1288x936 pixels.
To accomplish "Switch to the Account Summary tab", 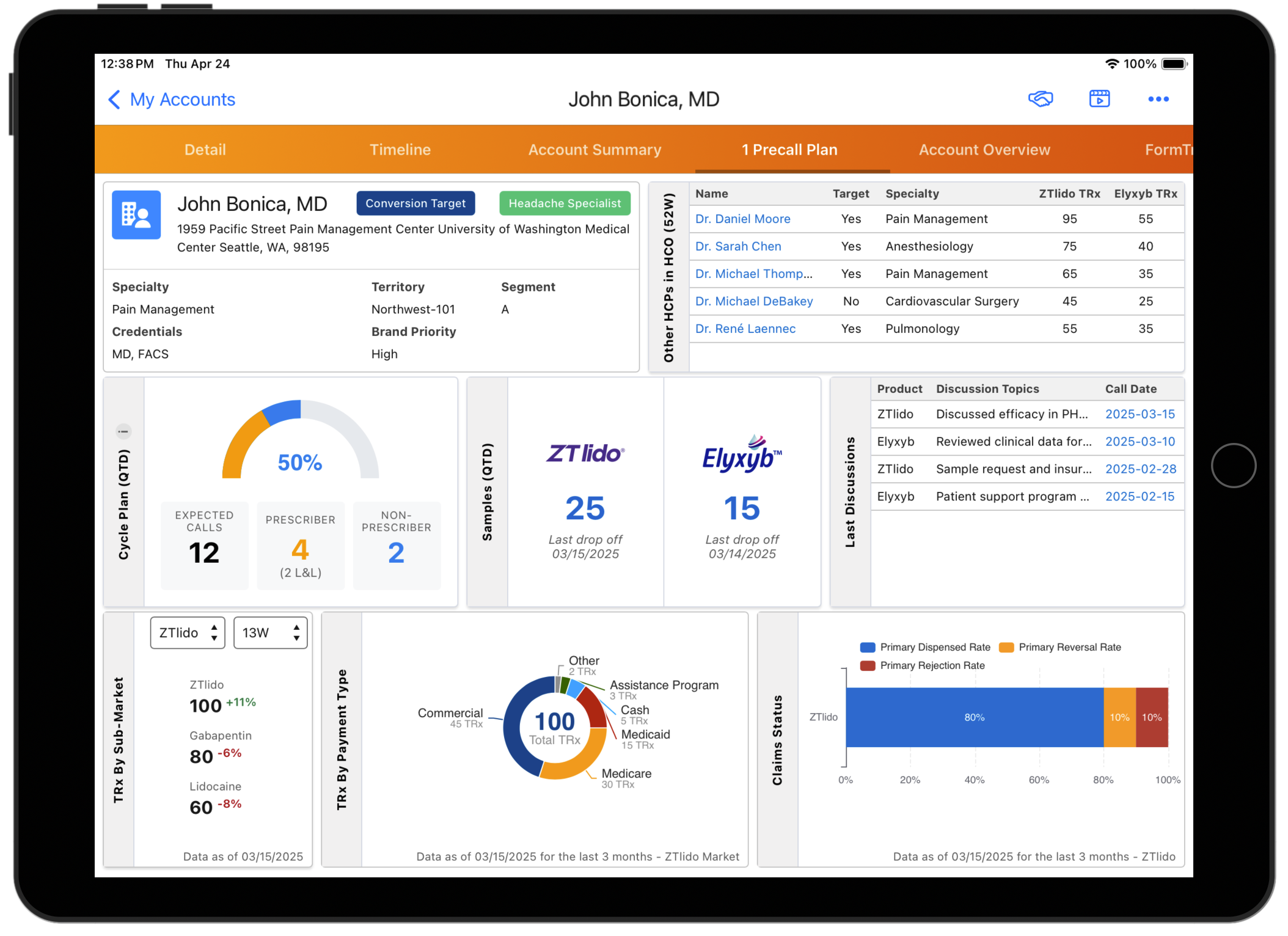I will point(595,150).
